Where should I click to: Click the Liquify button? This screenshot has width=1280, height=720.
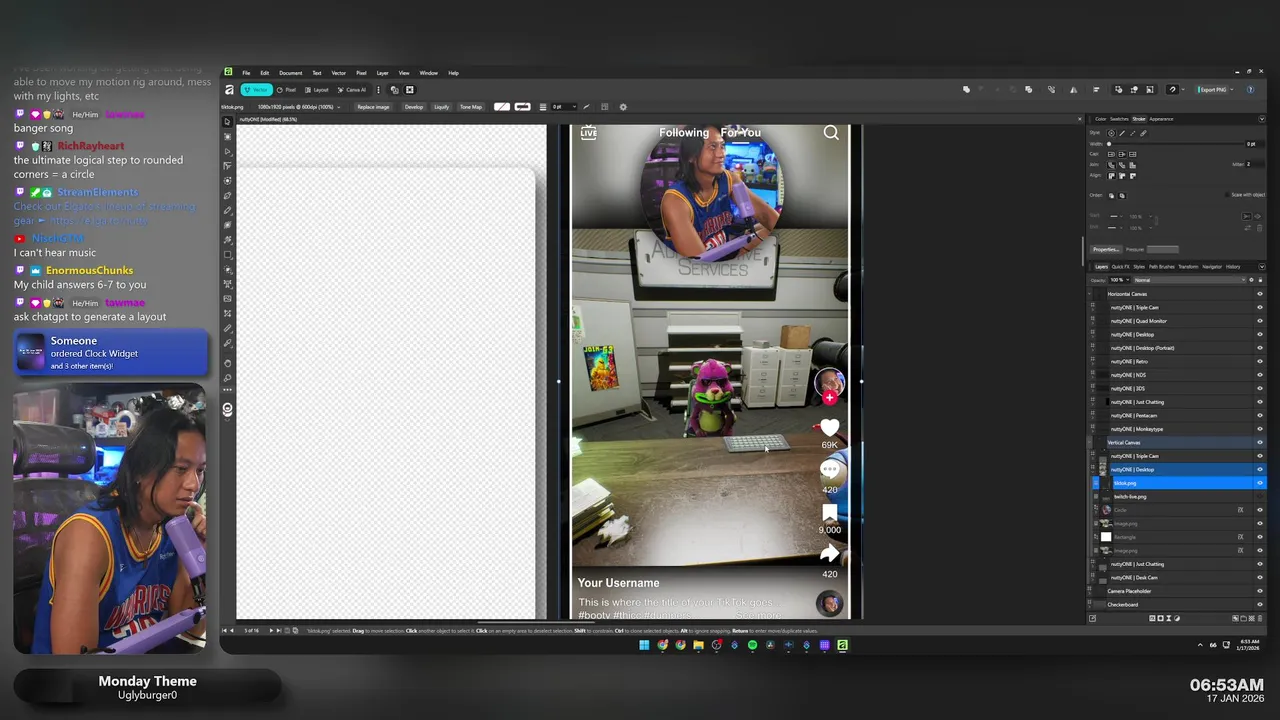pos(441,107)
